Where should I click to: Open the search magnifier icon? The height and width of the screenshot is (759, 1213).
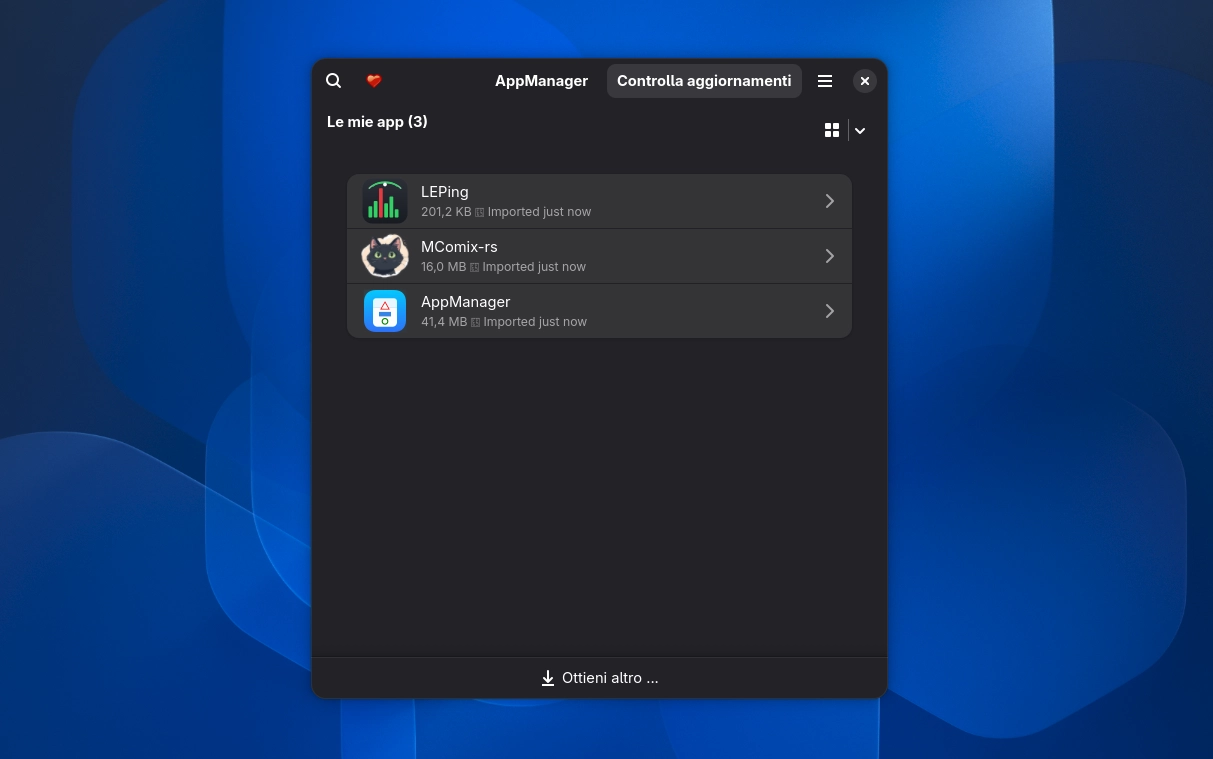tap(334, 81)
